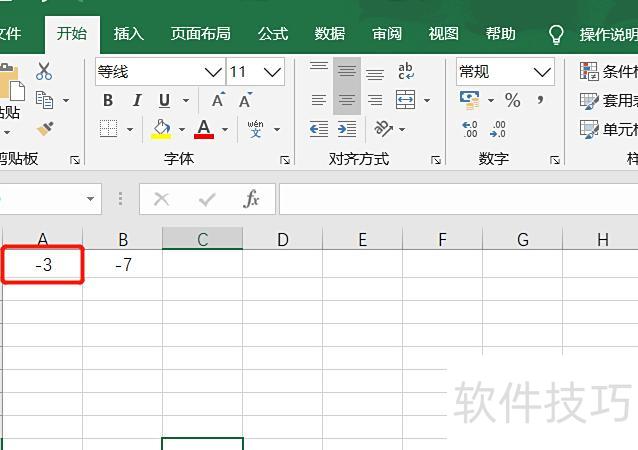Apply accounting number format icon
The width and height of the screenshot is (638, 450).
tap(470, 100)
